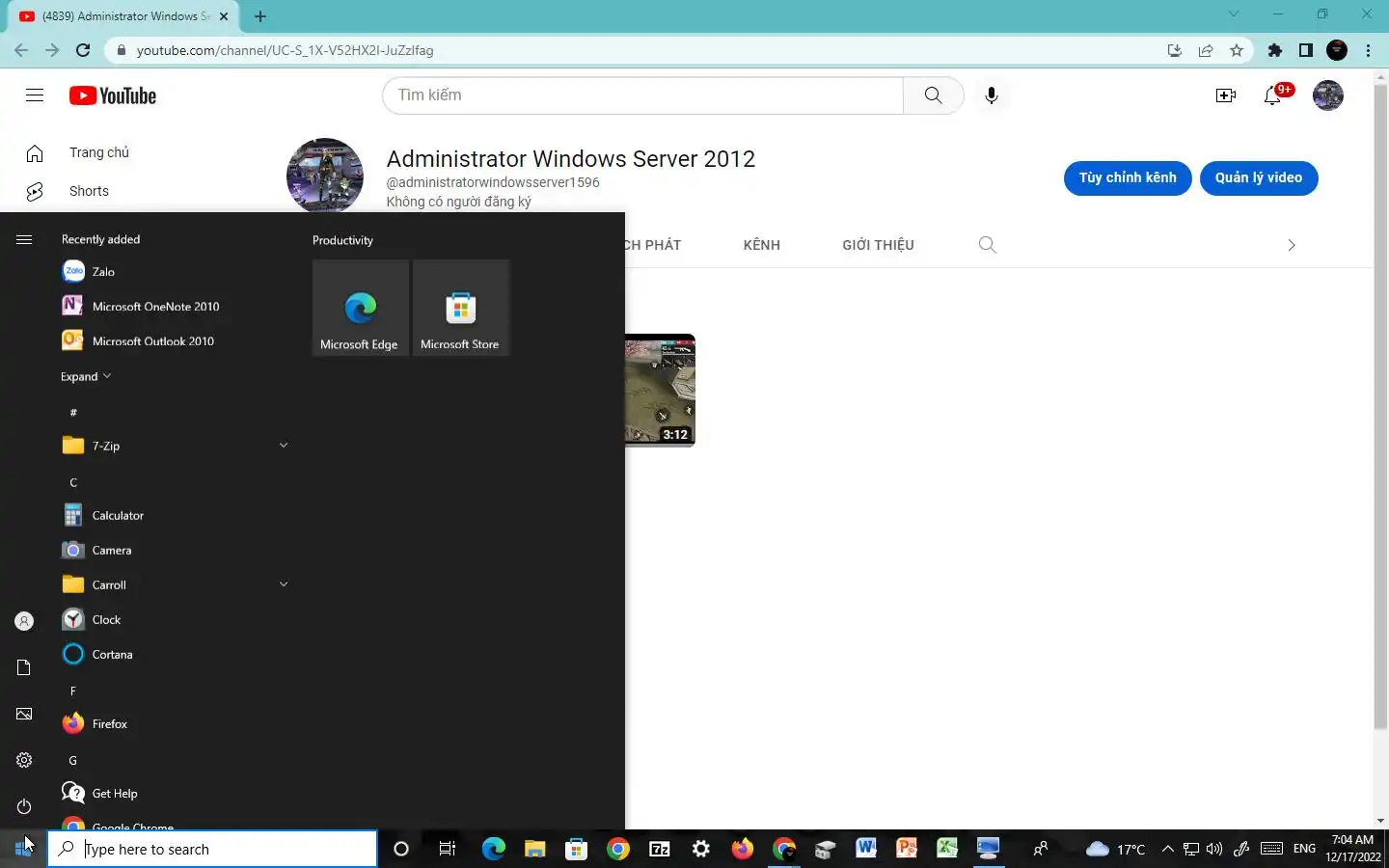
Task: Open Microsoft OneNote 2010 from Start menu
Action: pos(174,307)
